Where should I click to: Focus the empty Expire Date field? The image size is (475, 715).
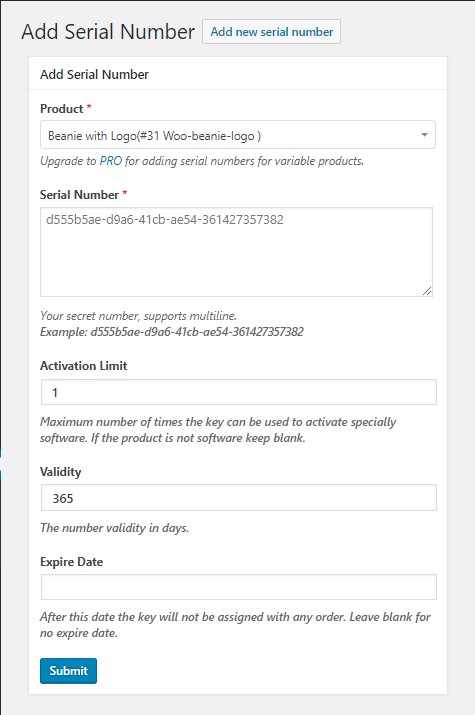point(238,587)
